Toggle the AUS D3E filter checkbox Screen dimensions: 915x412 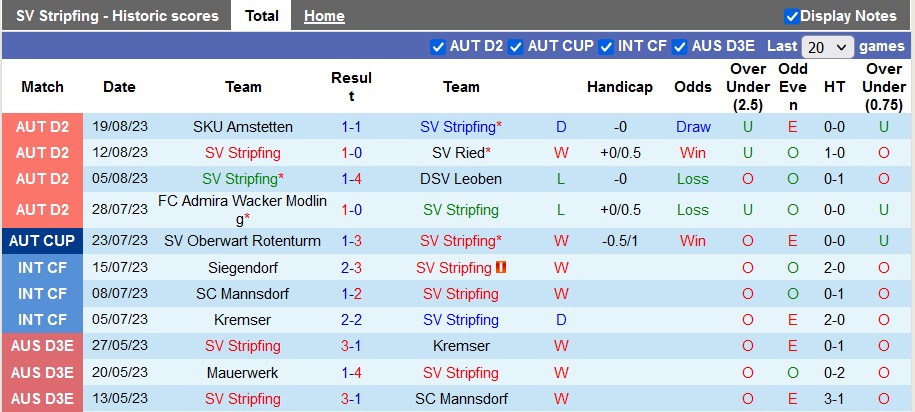pos(680,46)
